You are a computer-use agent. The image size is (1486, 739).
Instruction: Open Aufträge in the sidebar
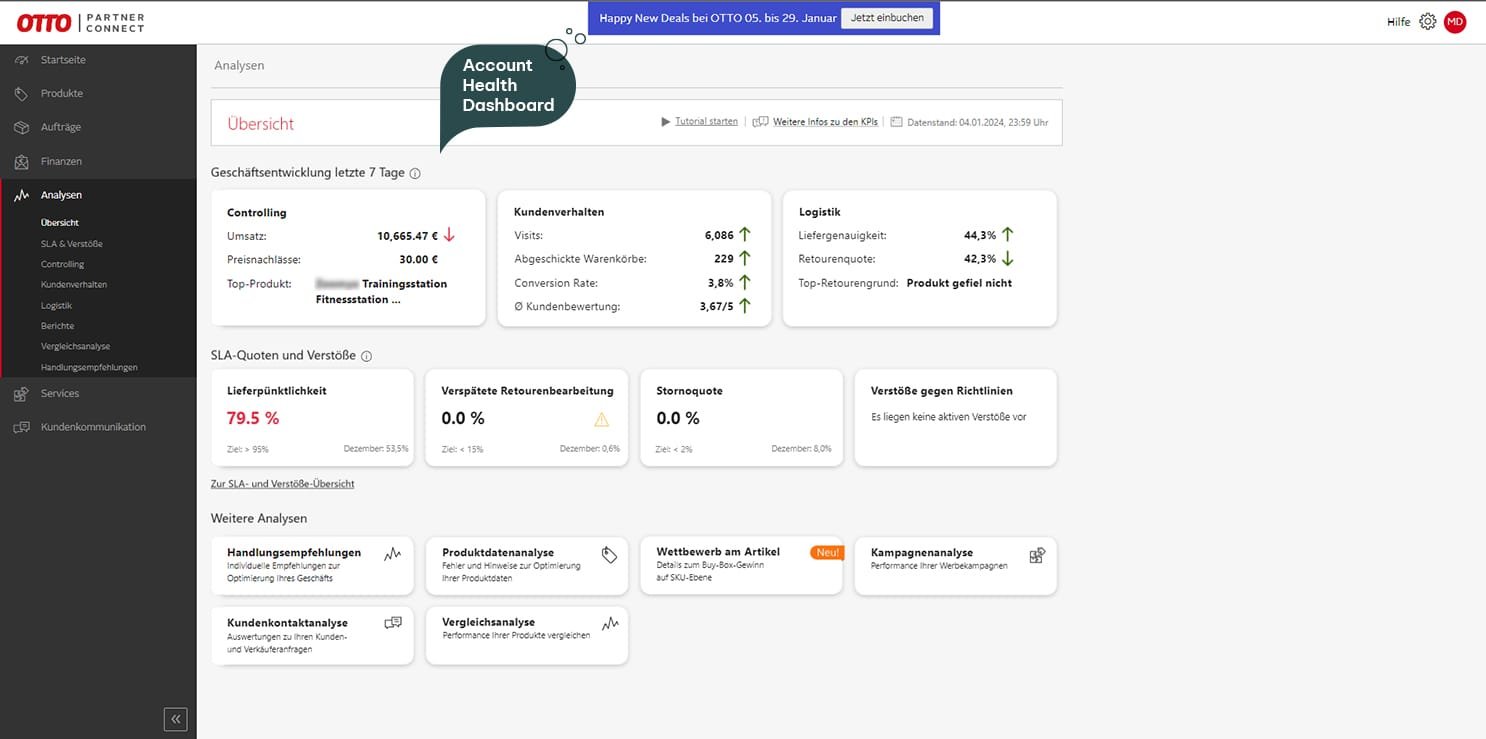pos(61,127)
